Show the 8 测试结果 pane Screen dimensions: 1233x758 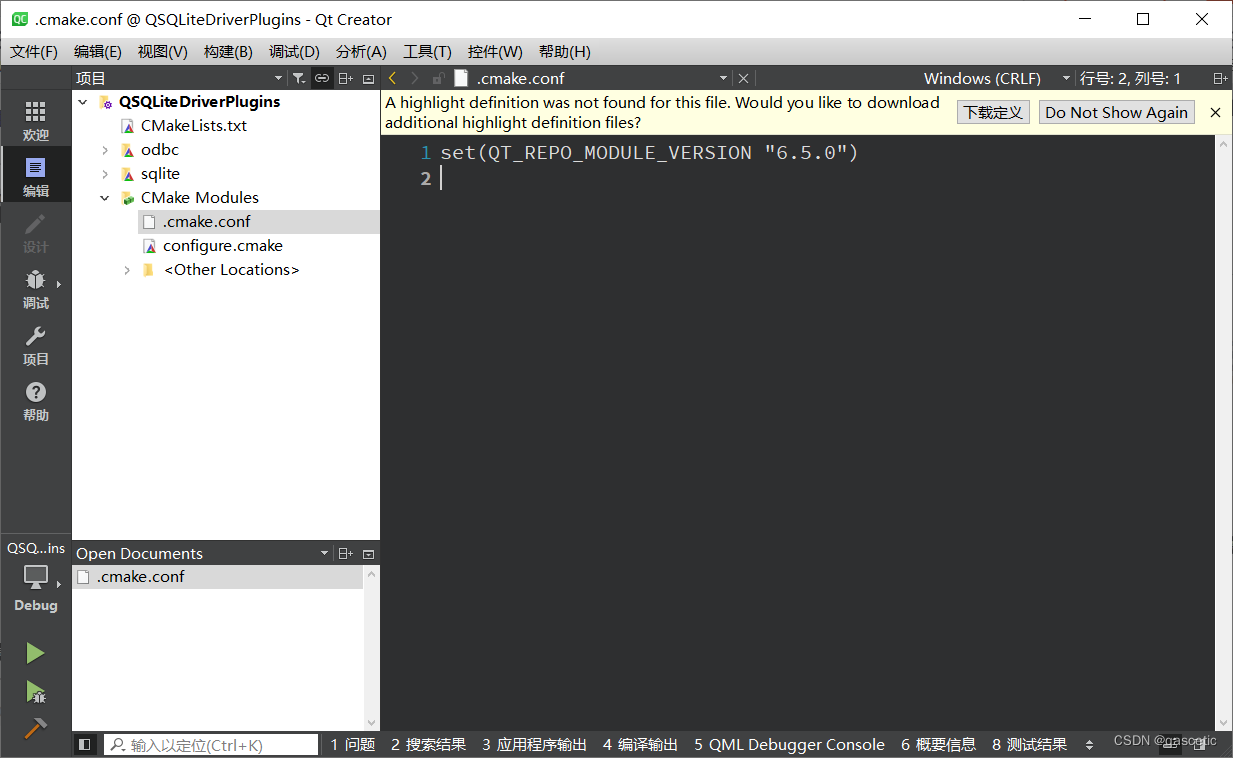coord(1029,744)
